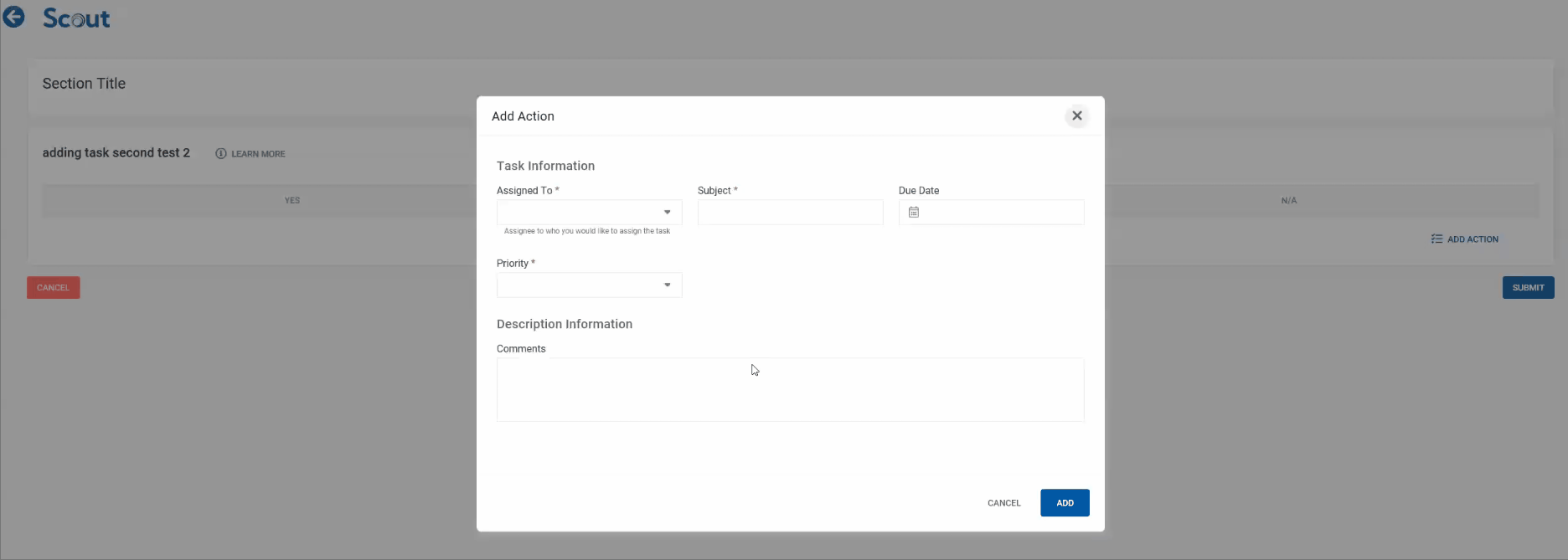Click inside the Comments text area
The image size is (1568, 560).
pyautogui.click(x=790, y=390)
